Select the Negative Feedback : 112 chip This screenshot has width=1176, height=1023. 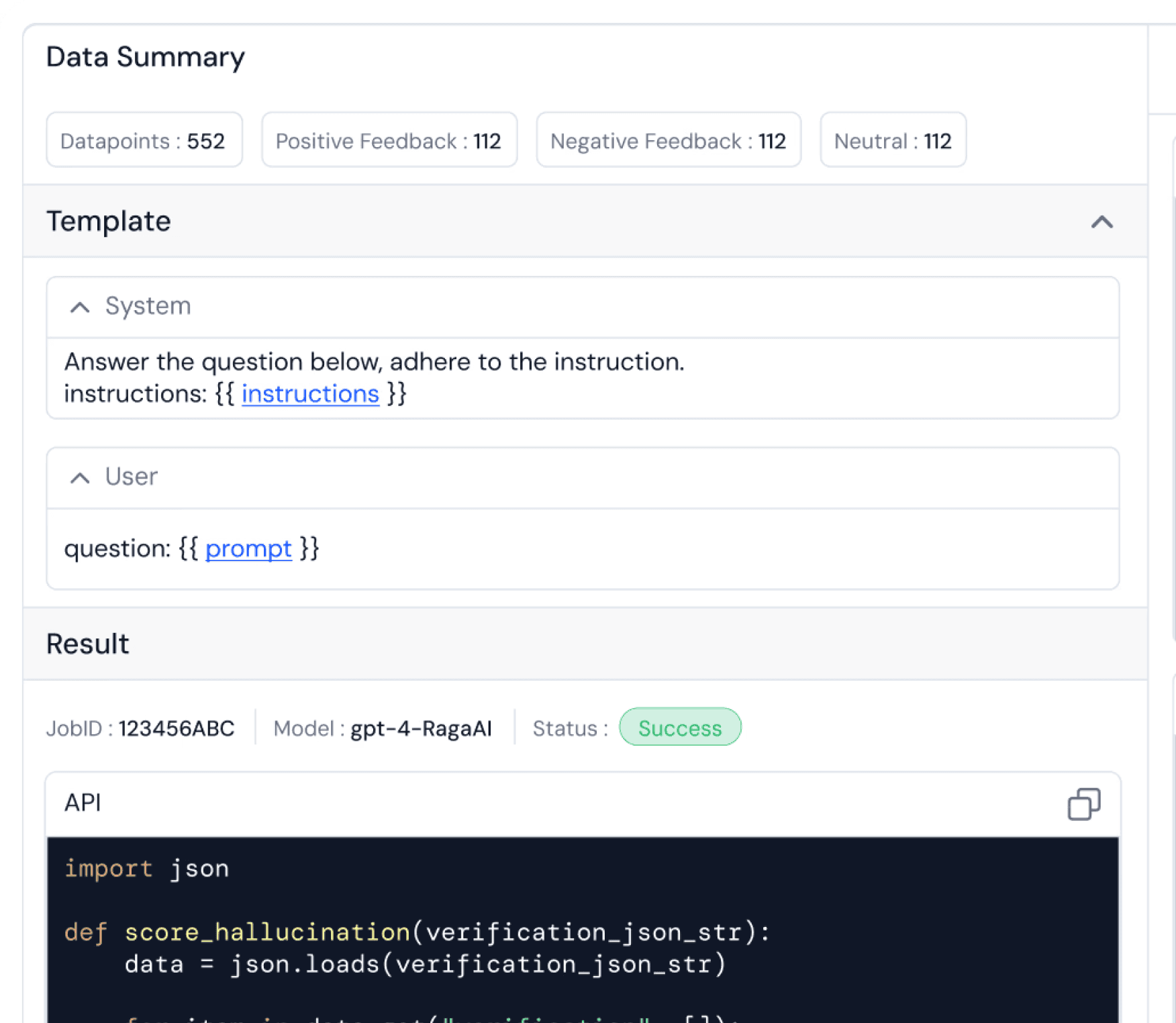click(669, 140)
